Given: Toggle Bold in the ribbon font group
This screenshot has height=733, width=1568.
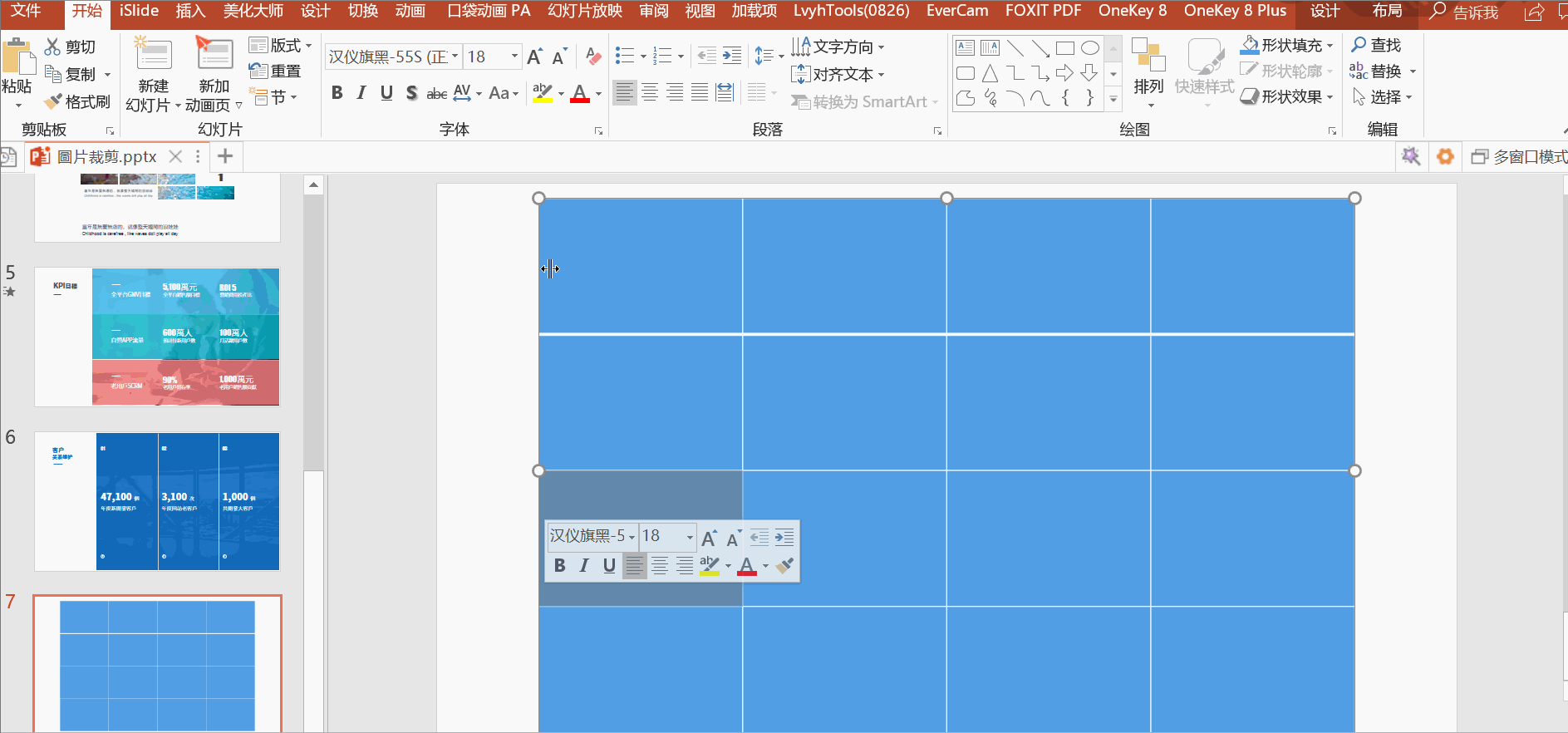Looking at the screenshot, I should [x=337, y=93].
